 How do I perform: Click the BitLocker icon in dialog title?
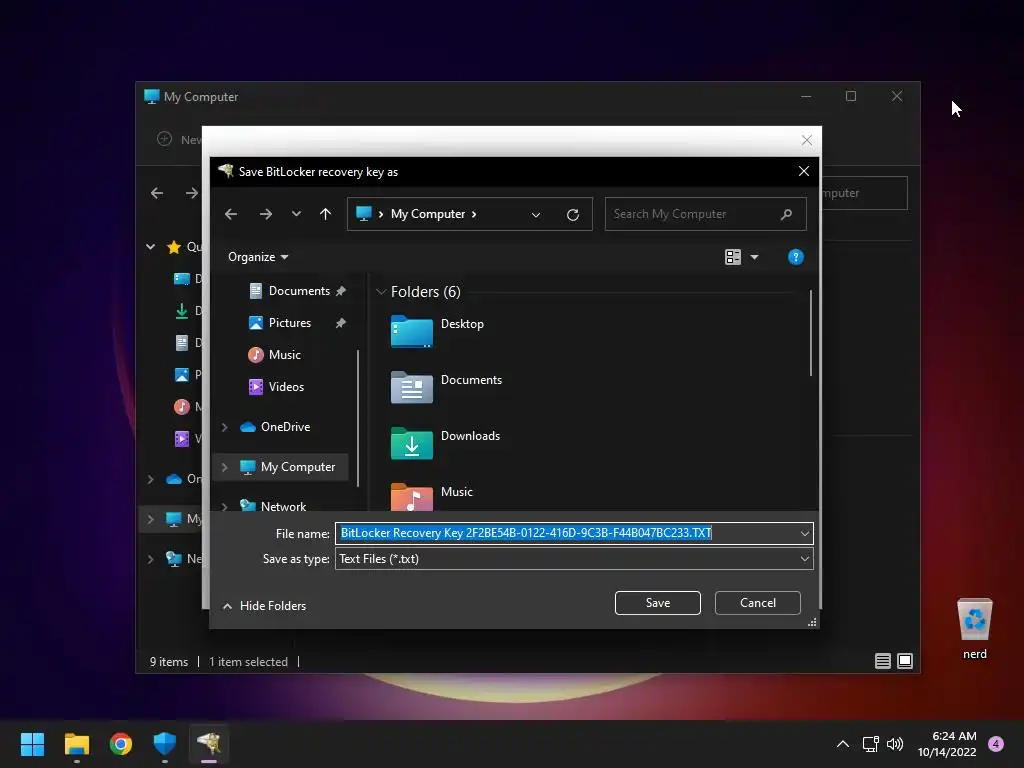[226, 171]
